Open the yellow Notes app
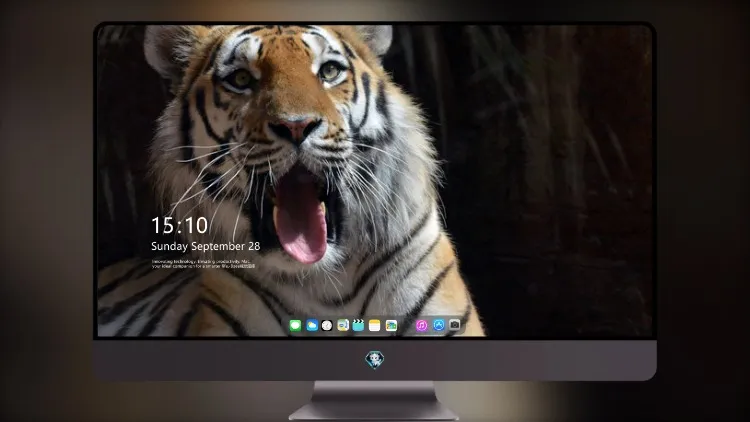The height and width of the screenshot is (422, 750). click(x=375, y=325)
